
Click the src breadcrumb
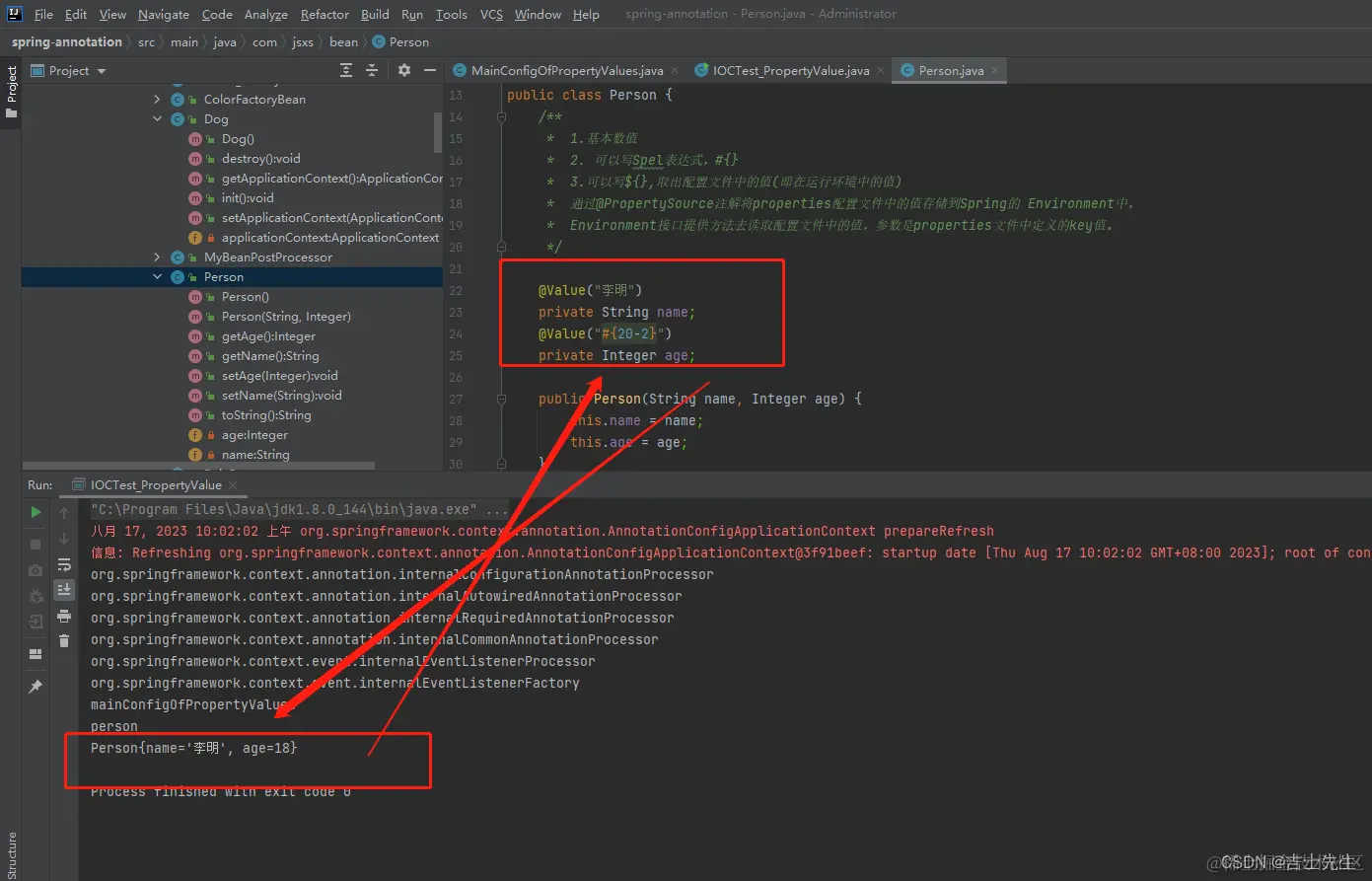[147, 42]
